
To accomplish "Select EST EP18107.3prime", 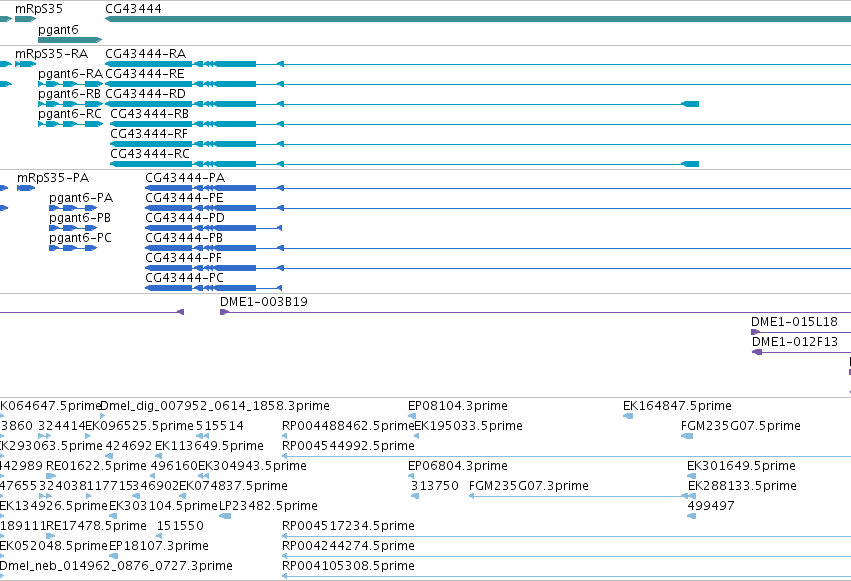I will pyautogui.click(x=159, y=547).
